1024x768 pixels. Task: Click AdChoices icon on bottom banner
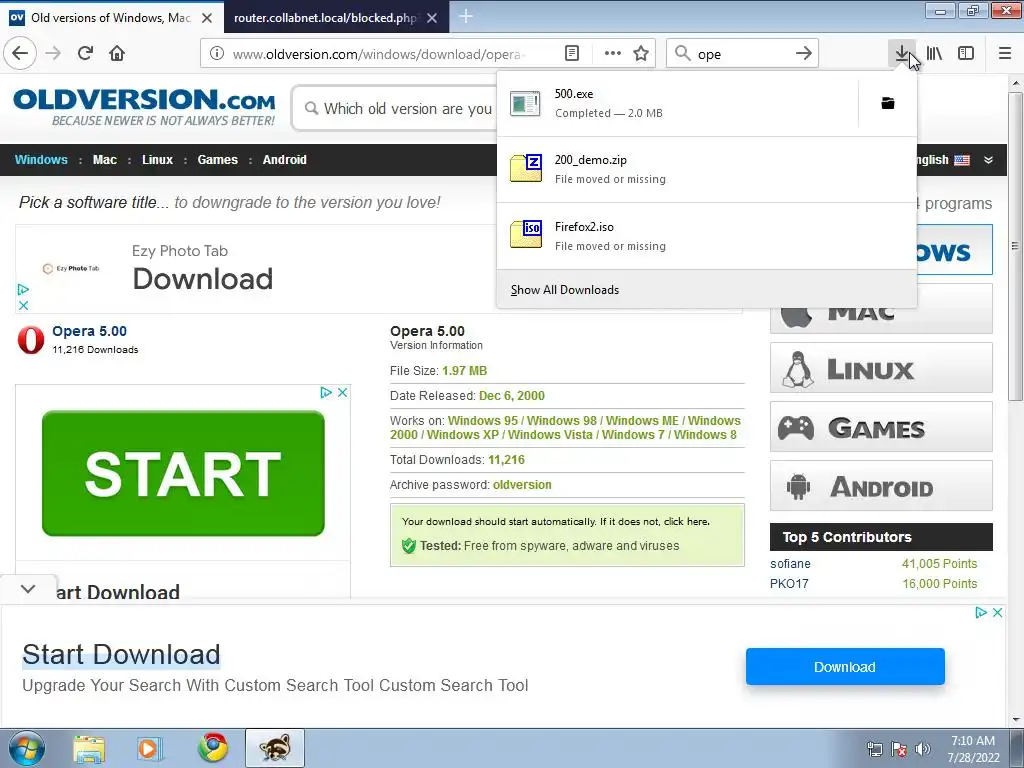(x=981, y=613)
